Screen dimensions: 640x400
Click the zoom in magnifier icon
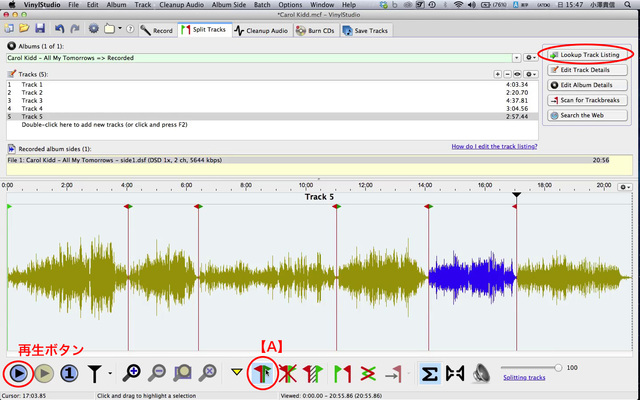[x=132, y=373]
